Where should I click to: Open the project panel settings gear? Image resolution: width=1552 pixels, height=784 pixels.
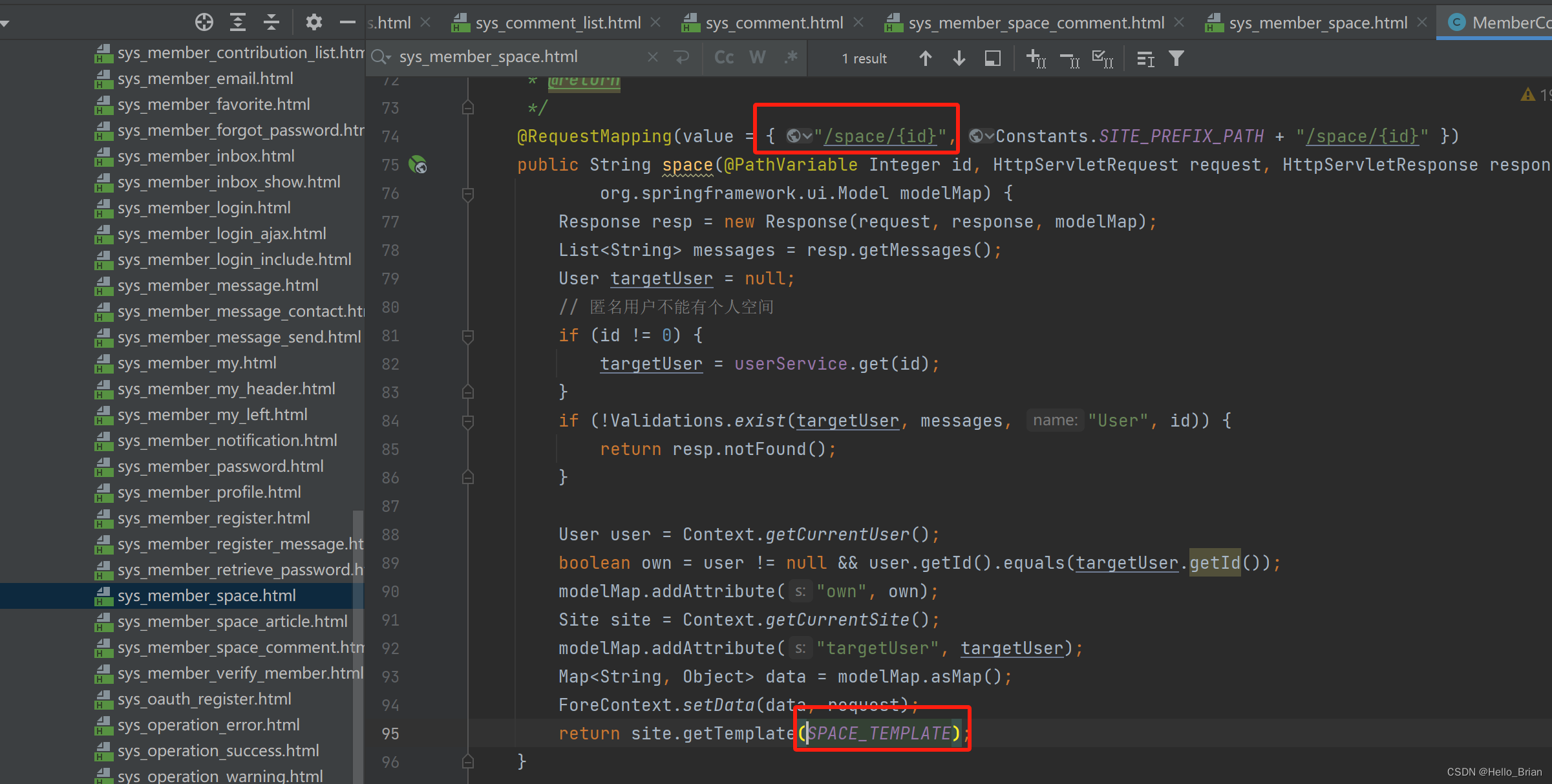tap(314, 21)
